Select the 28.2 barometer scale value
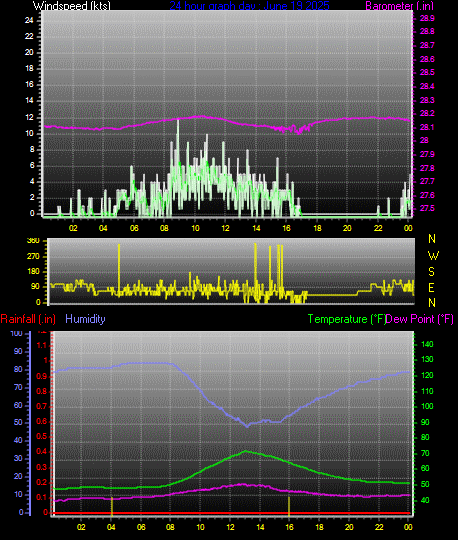458x540 pixels. click(x=427, y=113)
